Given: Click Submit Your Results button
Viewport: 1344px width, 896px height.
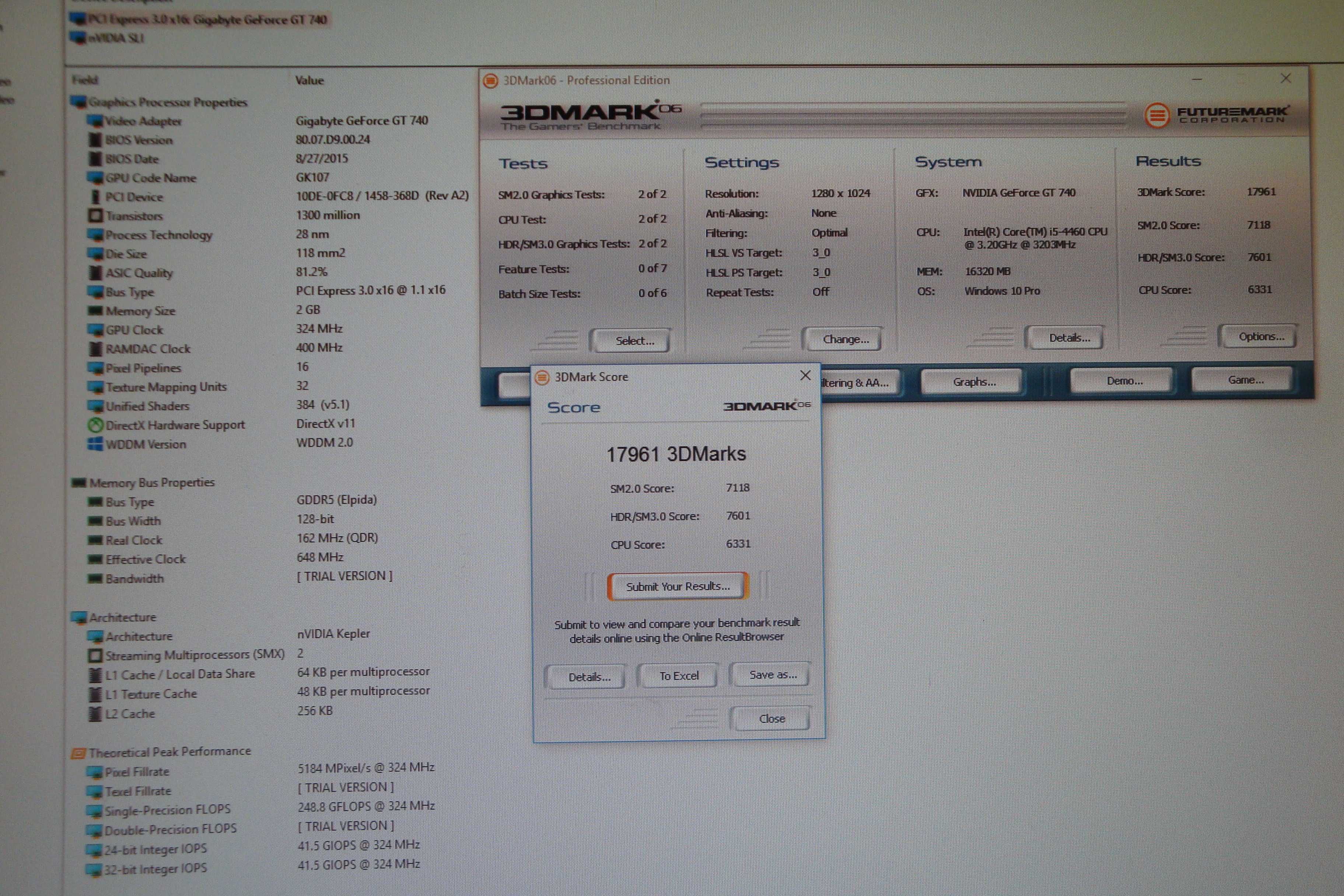Looking at the screenshot, I should (678, 587).
